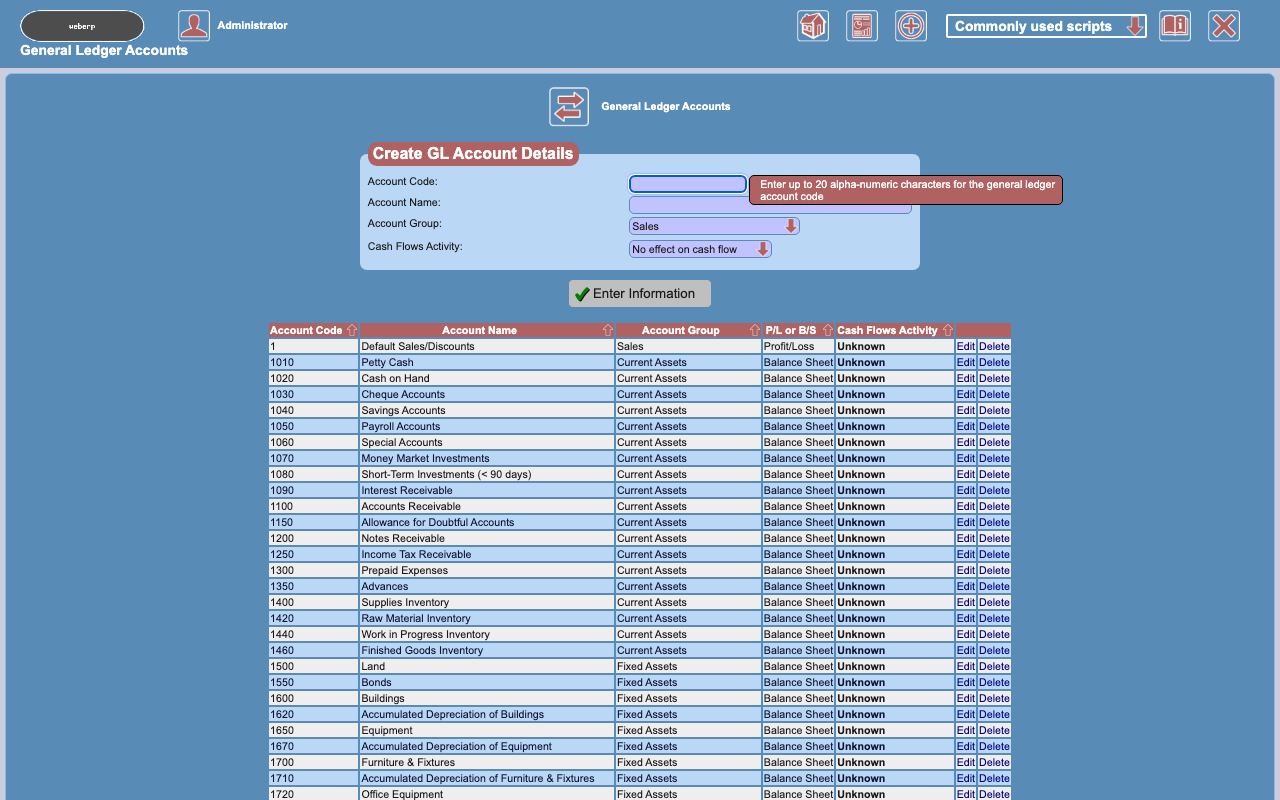Click the round plus icon in header
Screen dimensions: 1280x800
point(911,26)
